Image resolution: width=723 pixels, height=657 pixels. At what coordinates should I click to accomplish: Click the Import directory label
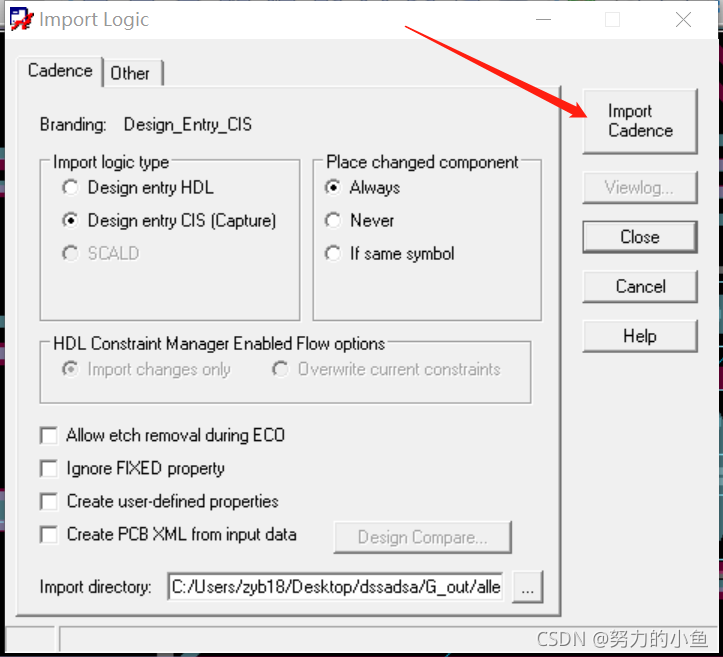[x=95, y=587]
